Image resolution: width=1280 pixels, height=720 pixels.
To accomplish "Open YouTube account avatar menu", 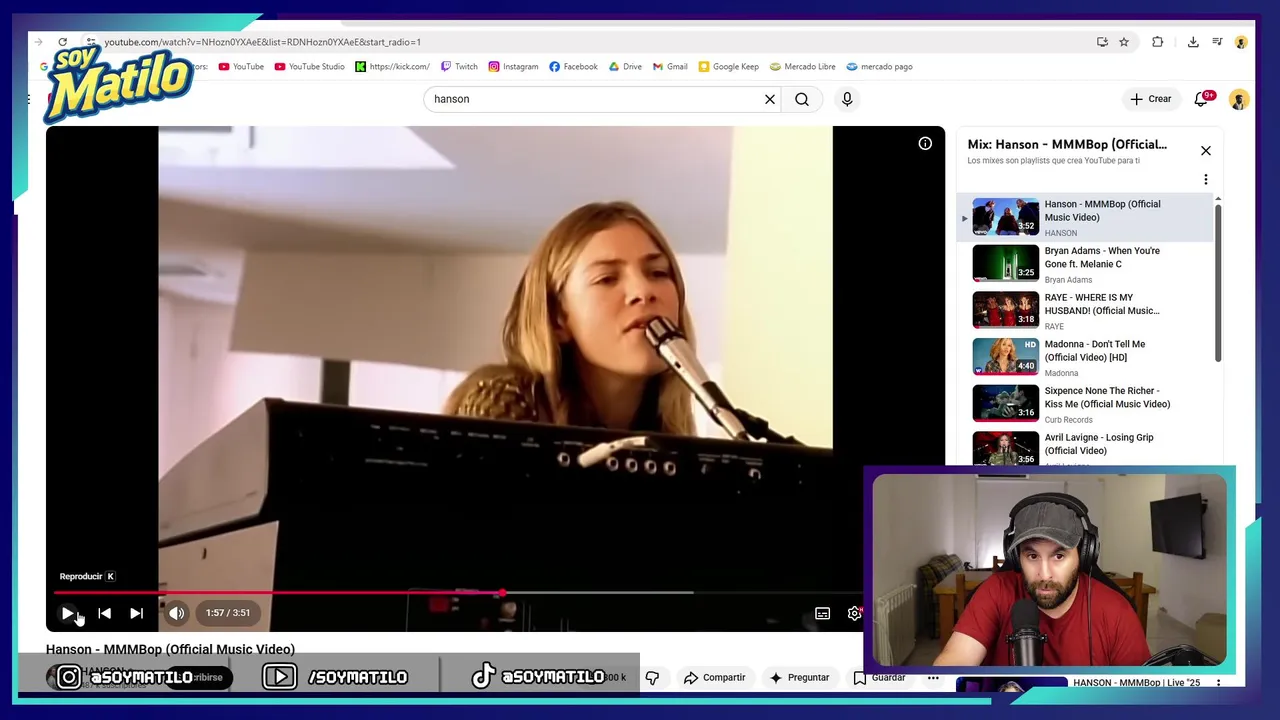I will (1239, 99).
